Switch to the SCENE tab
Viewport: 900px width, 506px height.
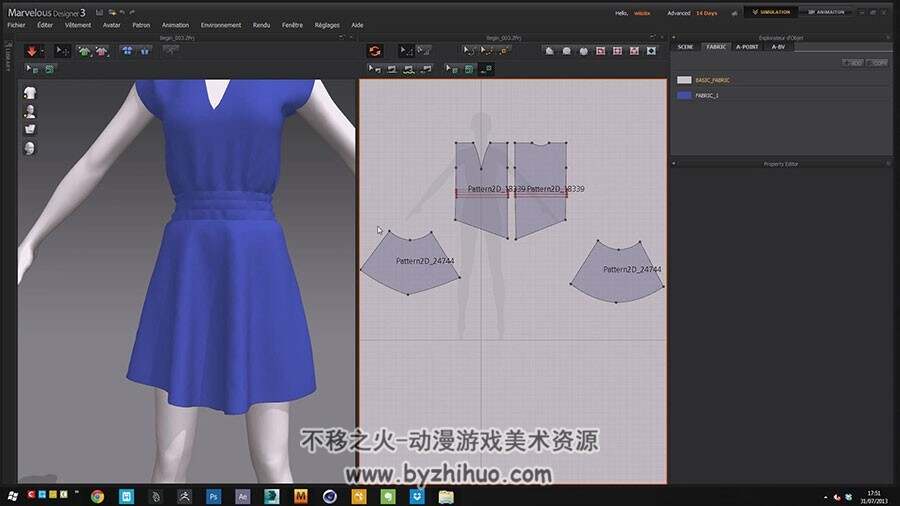tap(685, 47)
